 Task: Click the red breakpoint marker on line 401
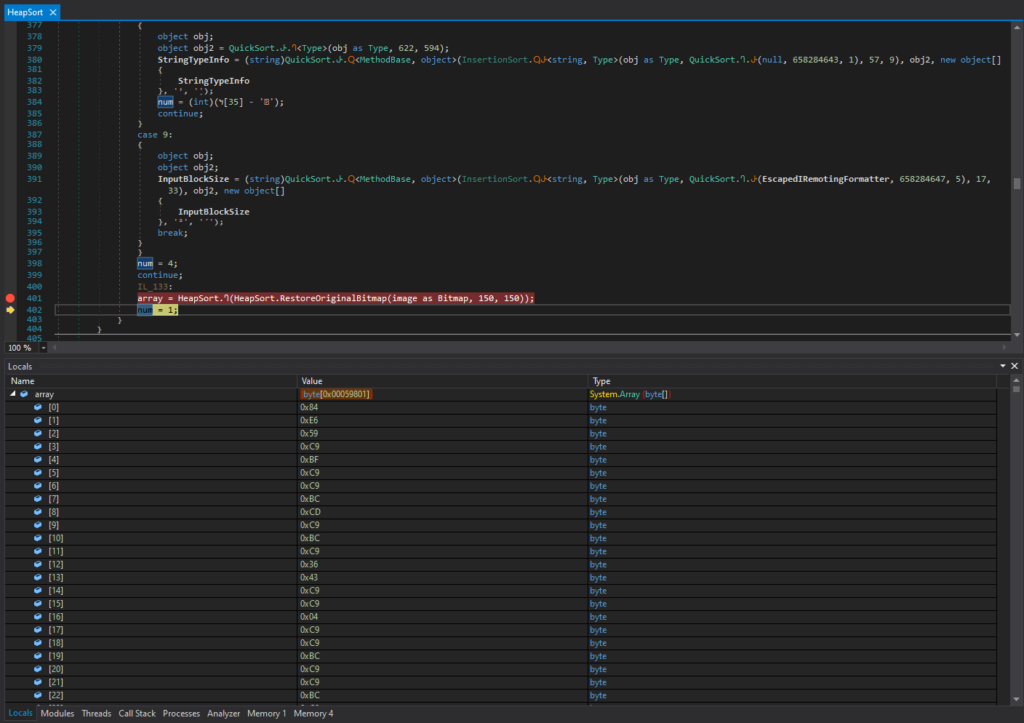(11, 298)
